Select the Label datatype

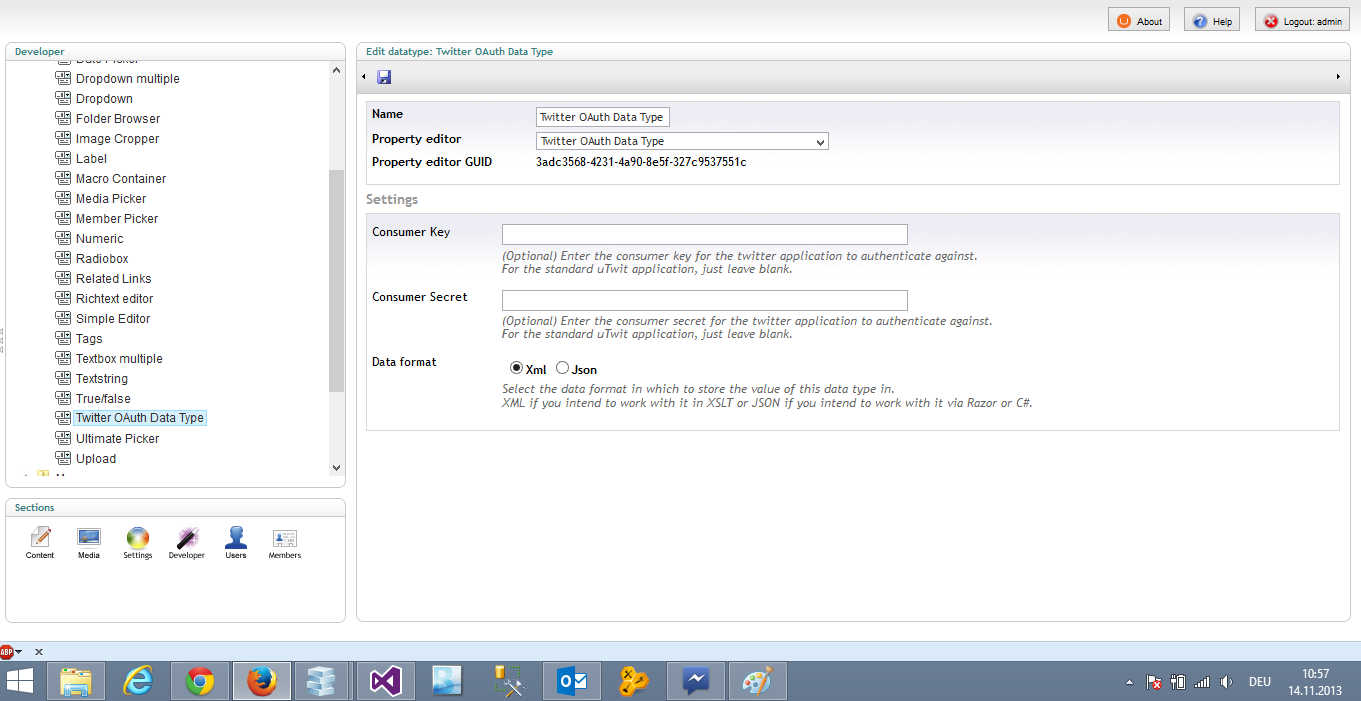pos(91,158)
